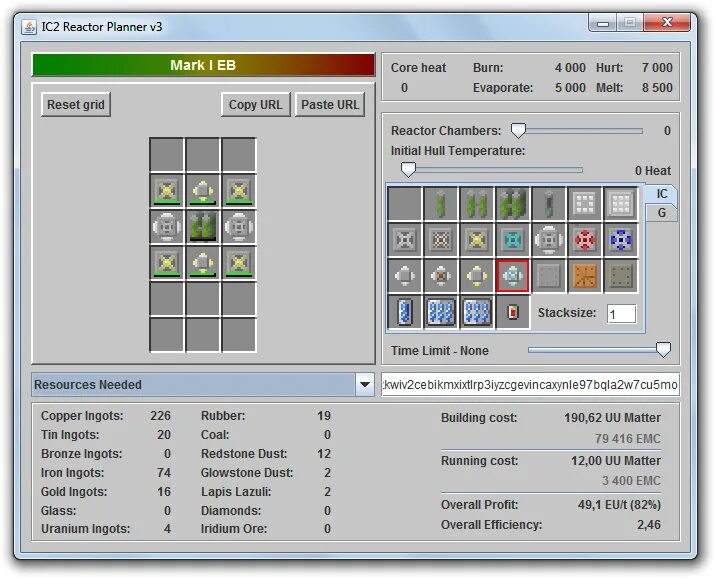Select the cyan advanced heat vent in the palette

(x=513, y=240)
